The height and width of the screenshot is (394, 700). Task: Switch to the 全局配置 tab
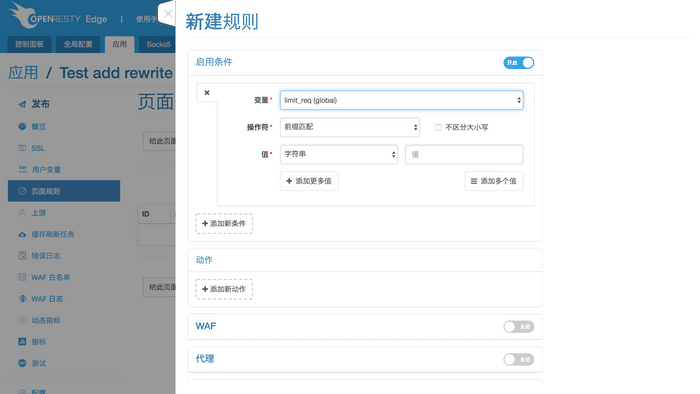click(x=78, y=44)
